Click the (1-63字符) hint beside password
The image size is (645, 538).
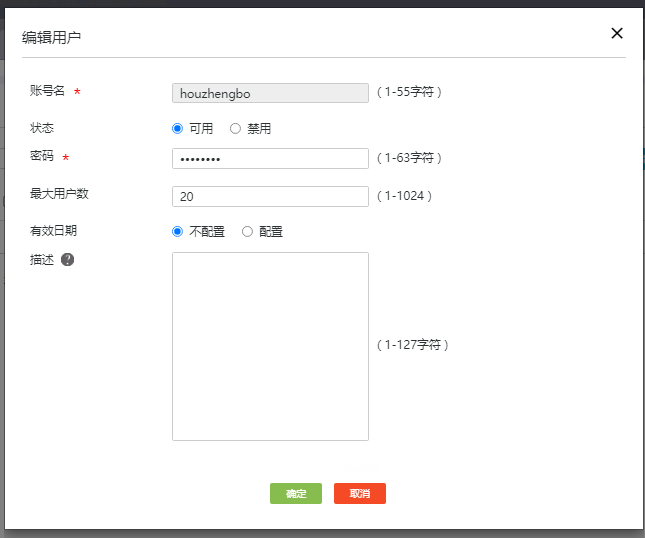pos(409,158)
